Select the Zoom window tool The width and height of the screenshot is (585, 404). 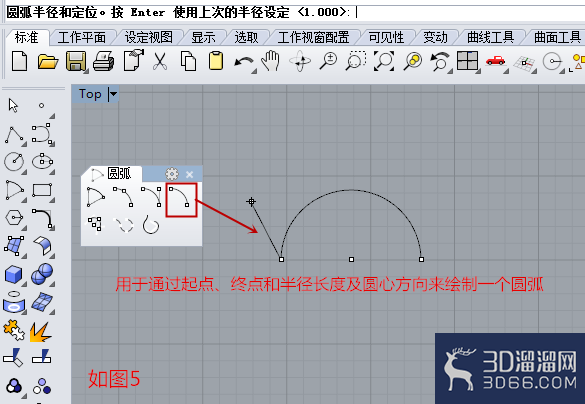tap(356, 61)
